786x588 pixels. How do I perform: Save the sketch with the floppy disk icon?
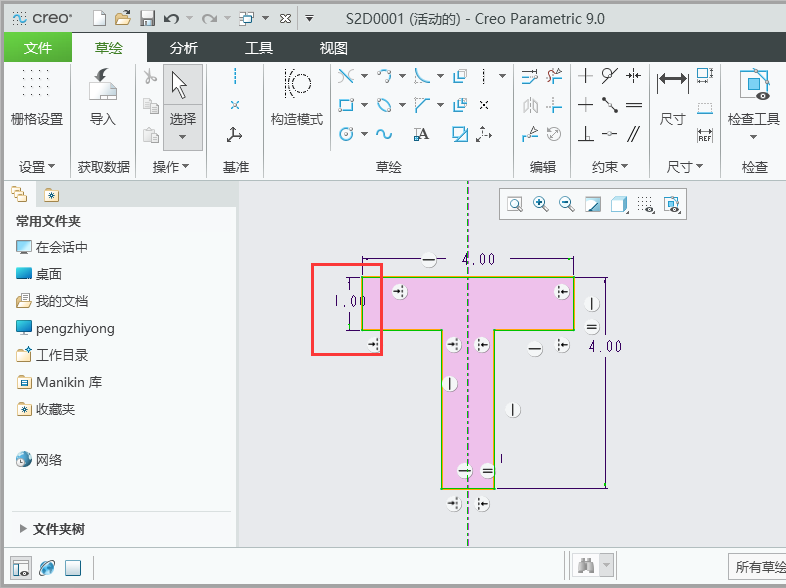pyautogui.click(x=147, y=19)
